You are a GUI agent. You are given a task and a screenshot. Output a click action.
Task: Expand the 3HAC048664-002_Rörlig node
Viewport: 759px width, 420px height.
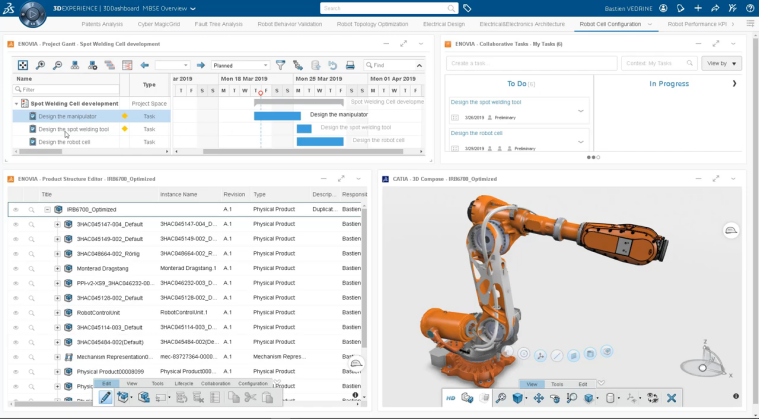57,254
